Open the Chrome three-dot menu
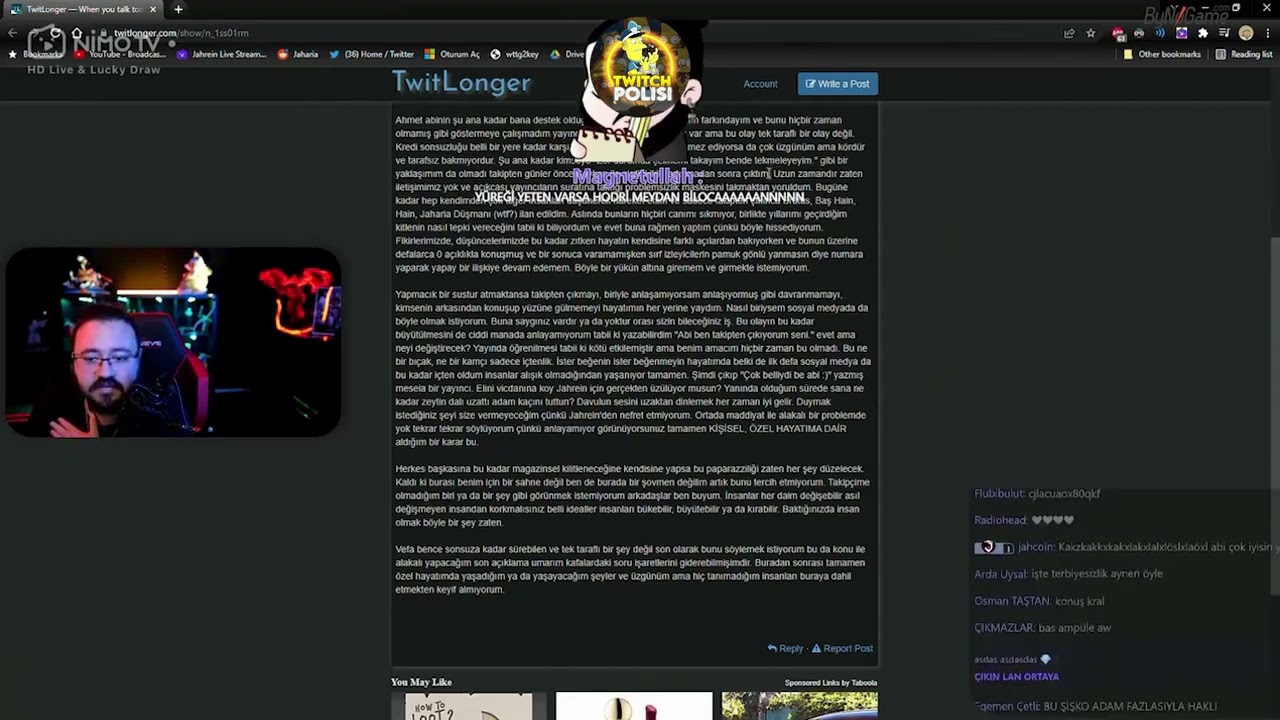 click(1267, 33)
